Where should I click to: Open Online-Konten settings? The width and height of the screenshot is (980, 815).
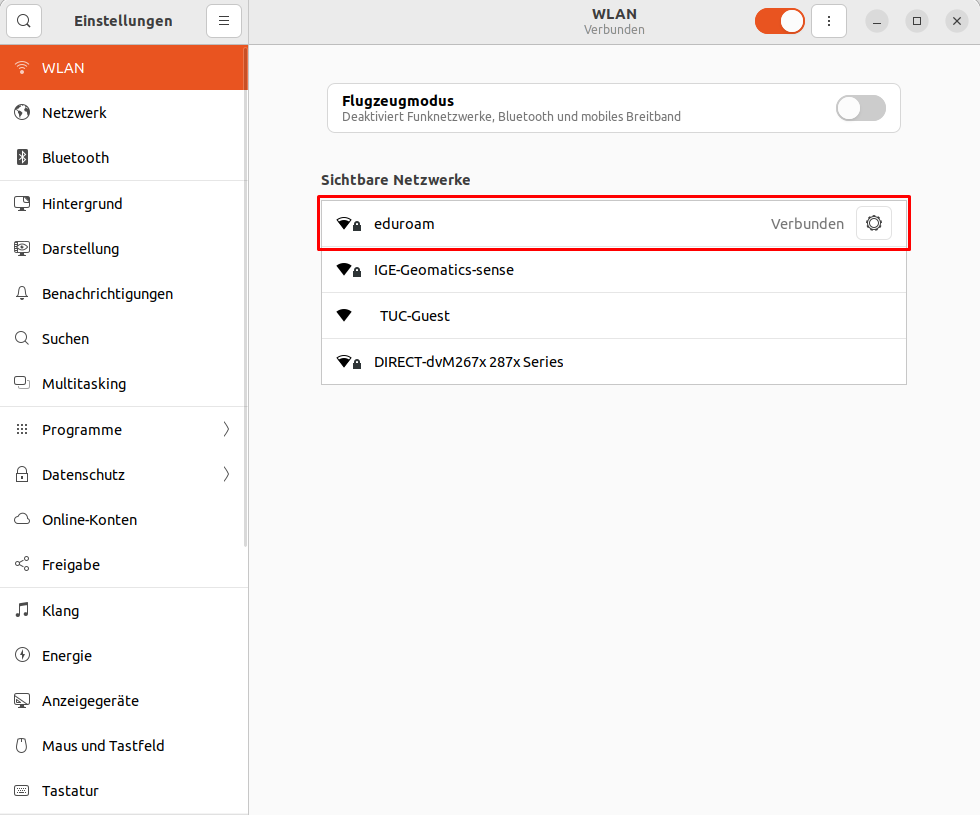pyautogui.click(x=124, y=519)
